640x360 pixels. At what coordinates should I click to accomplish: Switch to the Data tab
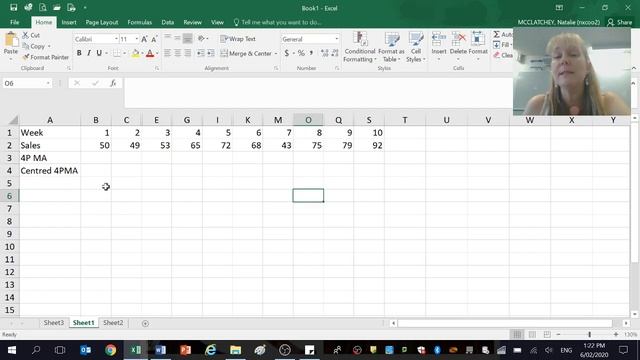[x=168, y=22]
